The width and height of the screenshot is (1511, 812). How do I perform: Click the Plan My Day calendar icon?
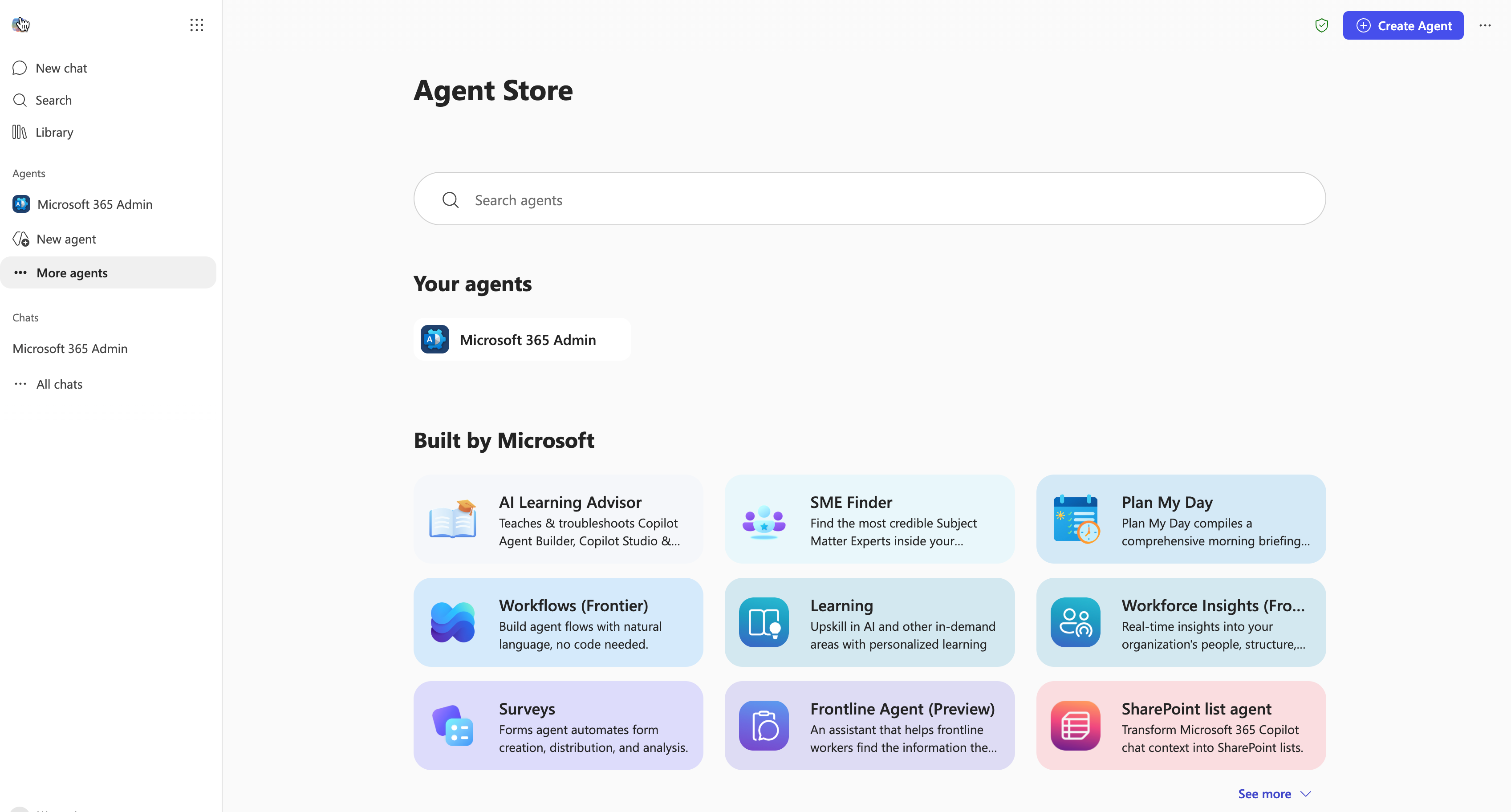(x=1076, y=519)
